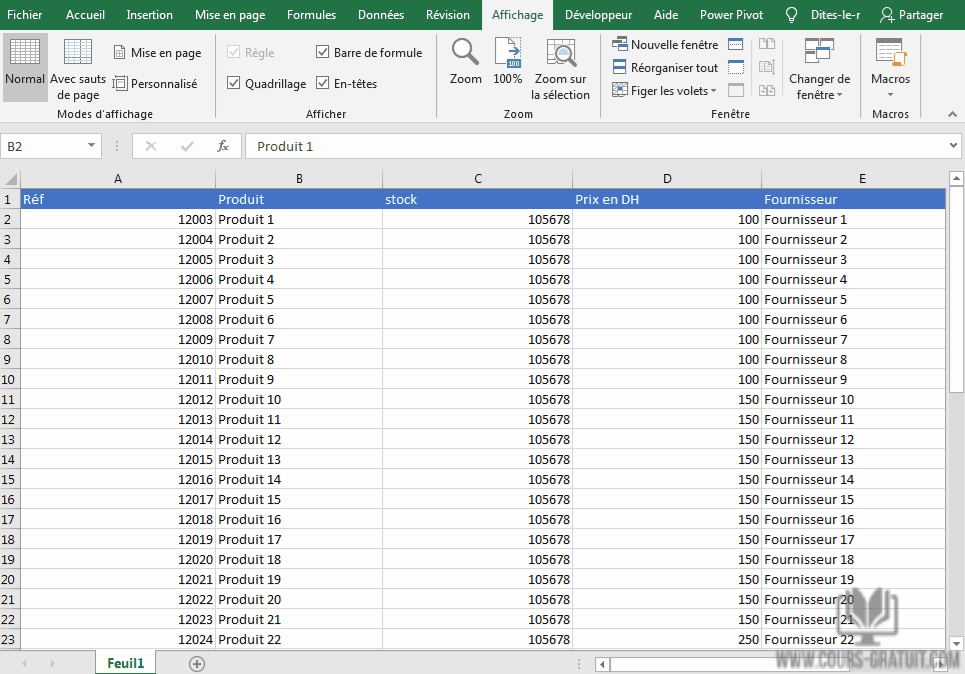Expand the Macros dropdown menu
965x674 pixels.
[x=890, y=72]
